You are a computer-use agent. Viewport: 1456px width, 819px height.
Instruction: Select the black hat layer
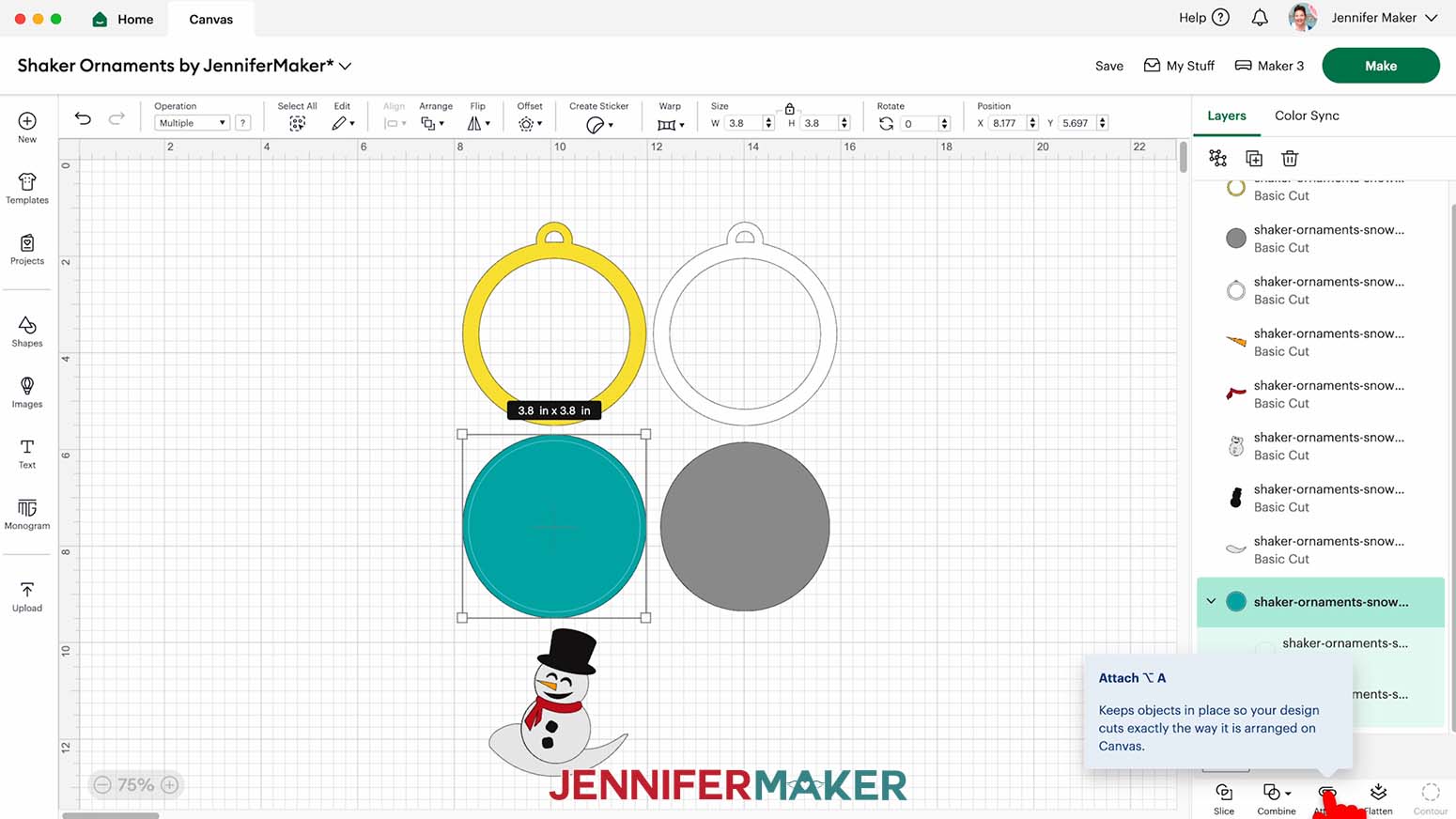(x=1321, y=498)
